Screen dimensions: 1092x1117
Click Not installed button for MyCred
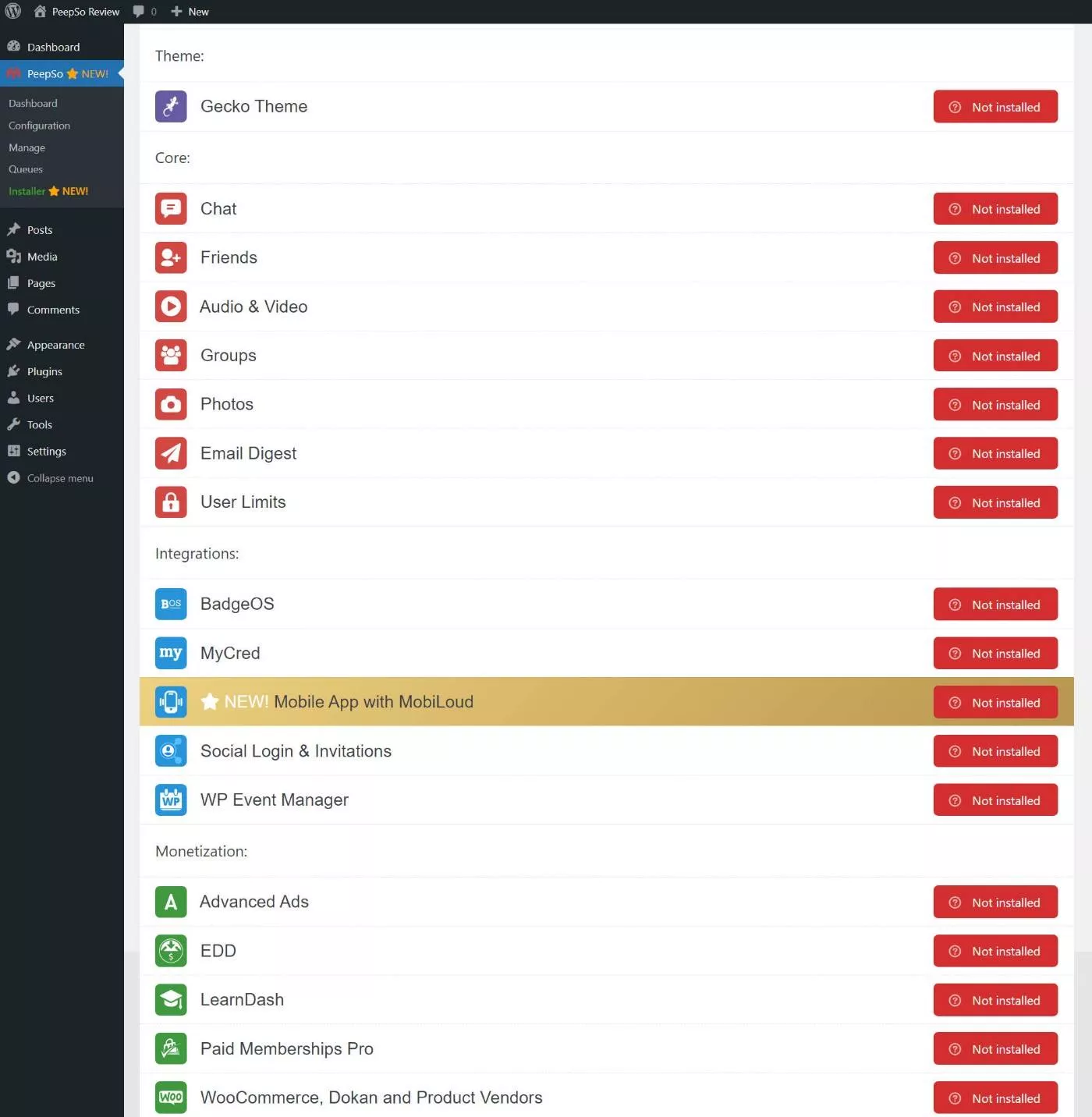(x=995, y=654)
